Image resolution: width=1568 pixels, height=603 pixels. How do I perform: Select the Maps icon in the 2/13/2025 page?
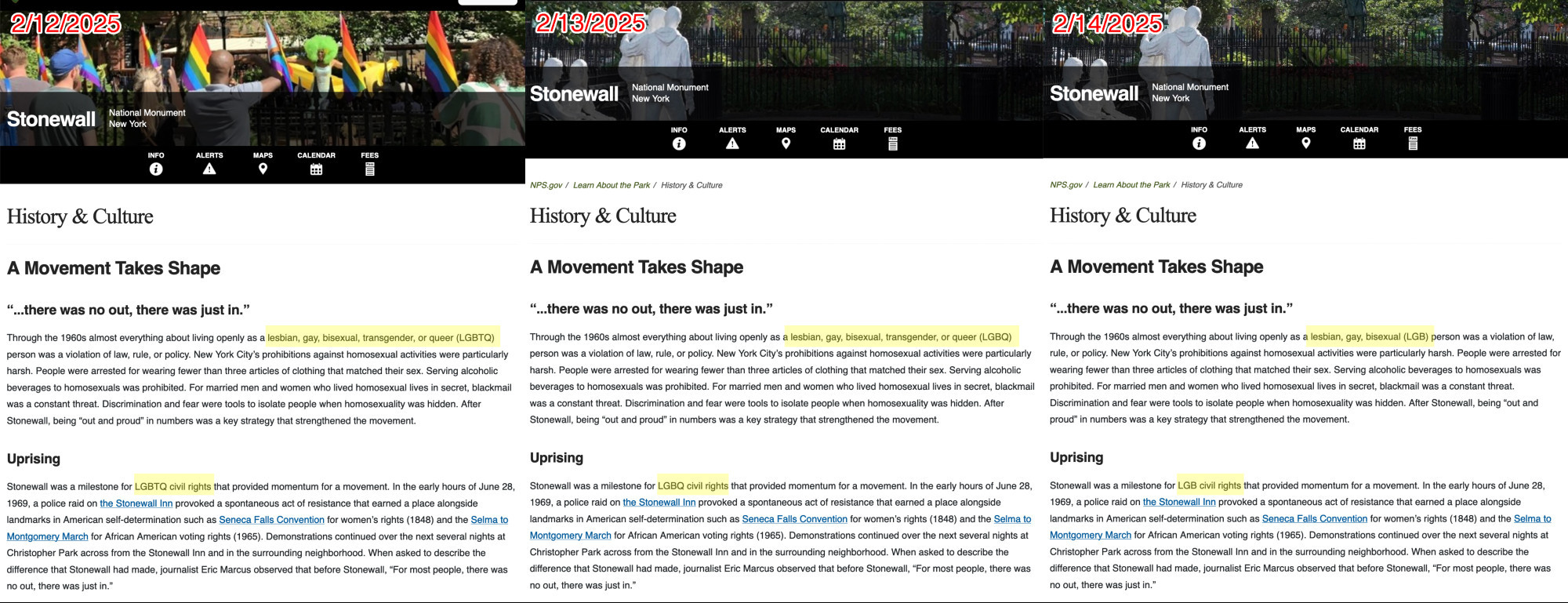[x=786, y=143]
